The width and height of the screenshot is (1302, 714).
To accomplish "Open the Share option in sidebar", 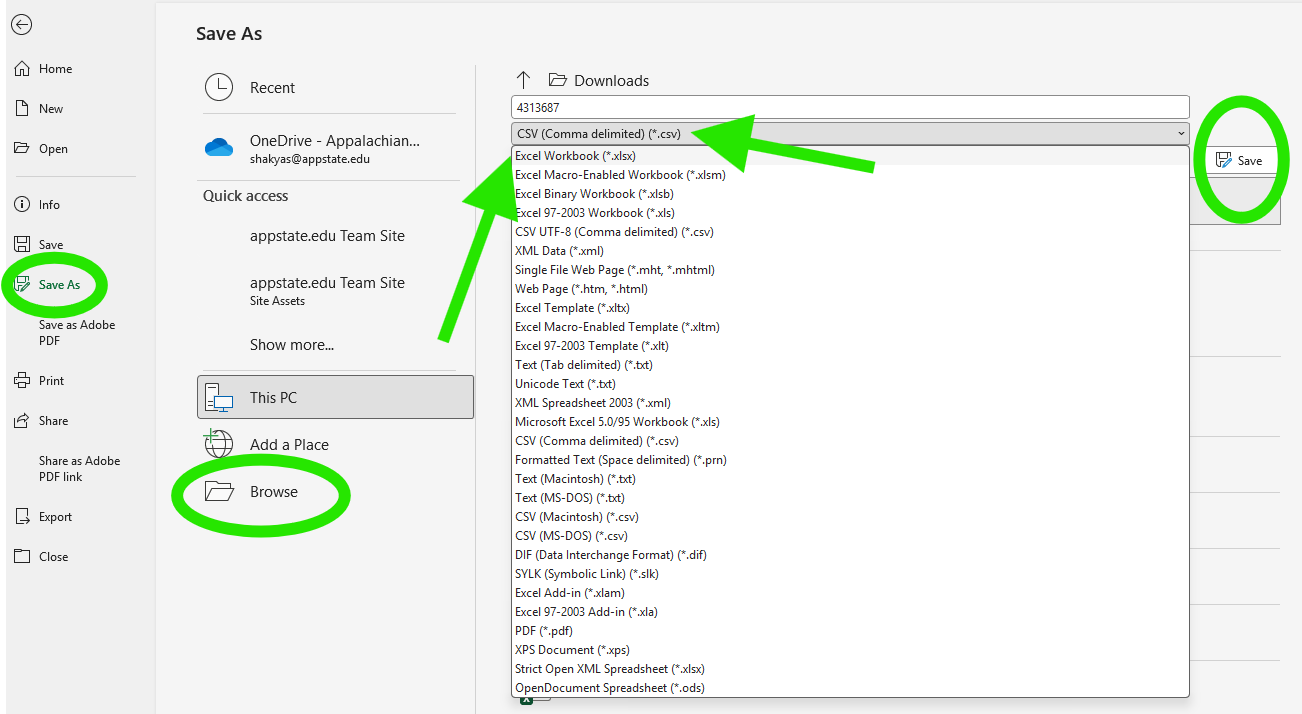I will click(53, 421).
